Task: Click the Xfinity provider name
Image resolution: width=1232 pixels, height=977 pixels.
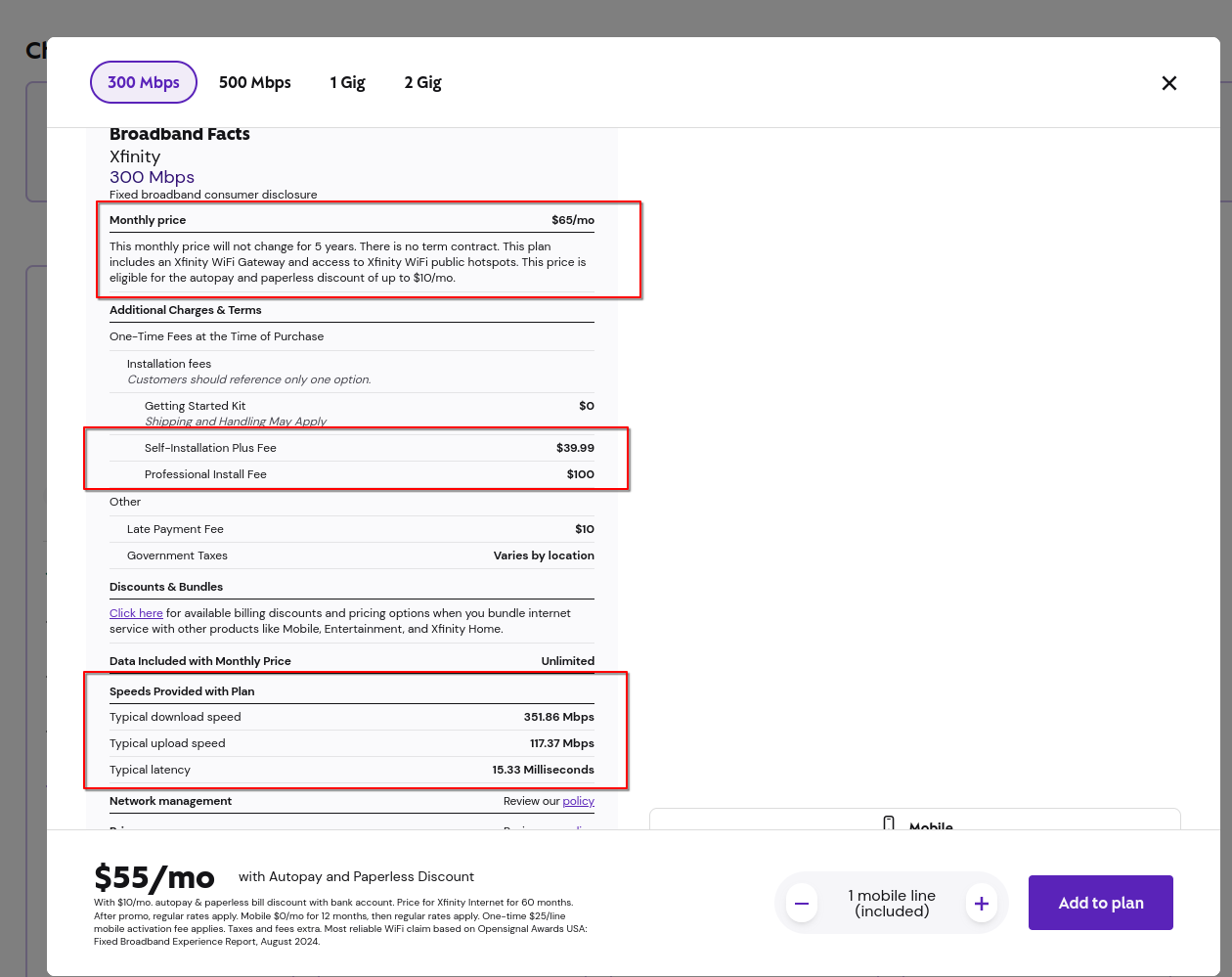Action: [x=135, y=156]
